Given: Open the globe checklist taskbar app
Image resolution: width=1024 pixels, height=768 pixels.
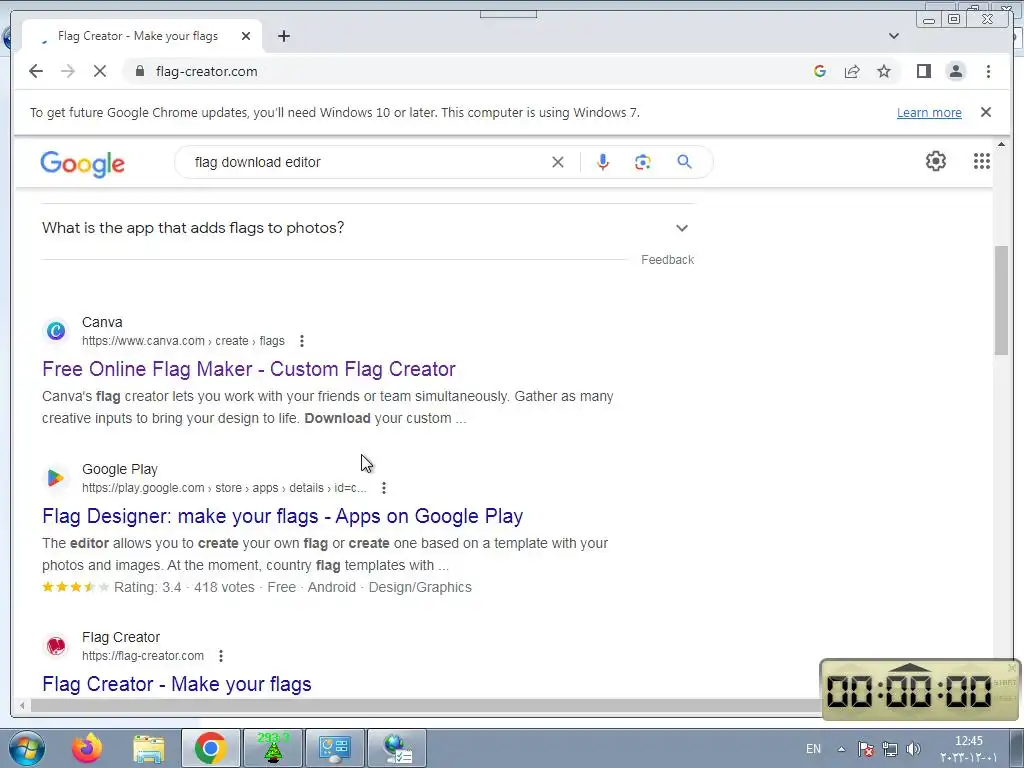Looking at the screenshot, I should [x=397, y=748].
